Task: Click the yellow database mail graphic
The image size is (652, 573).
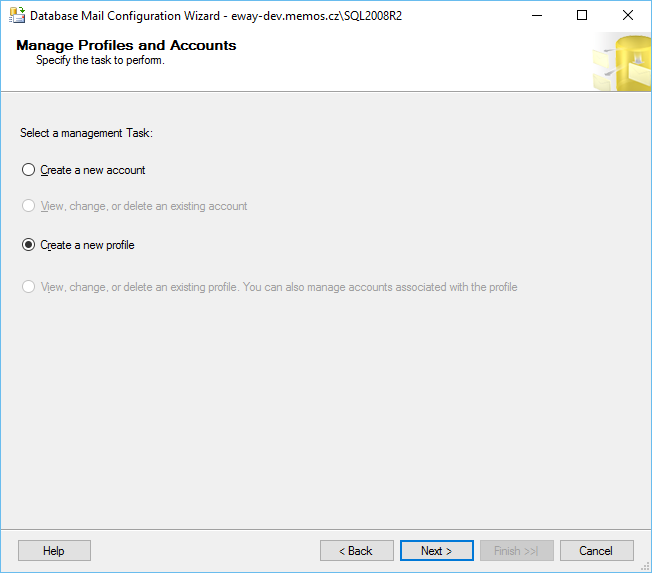Action: click(x=622, y=62)
